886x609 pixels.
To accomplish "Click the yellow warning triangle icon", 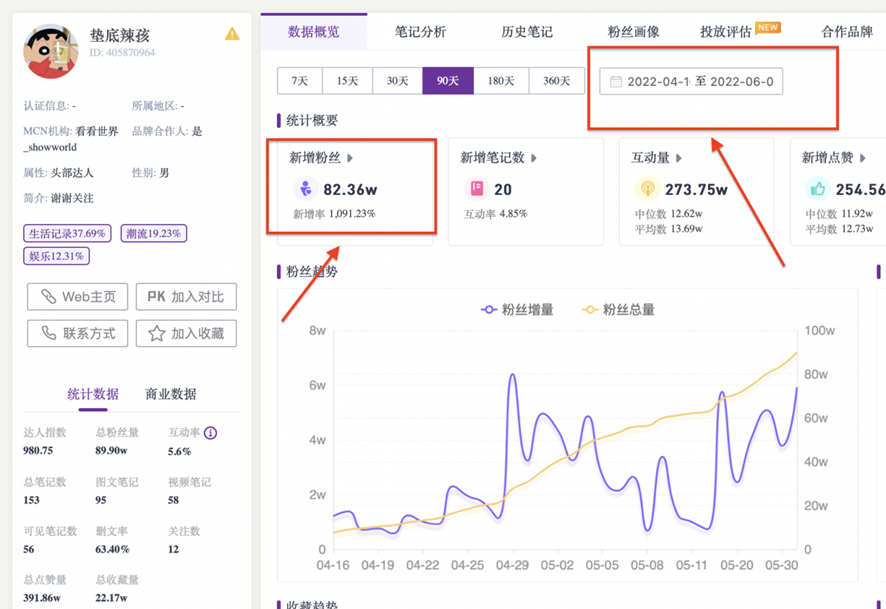I will coord(232,34).
